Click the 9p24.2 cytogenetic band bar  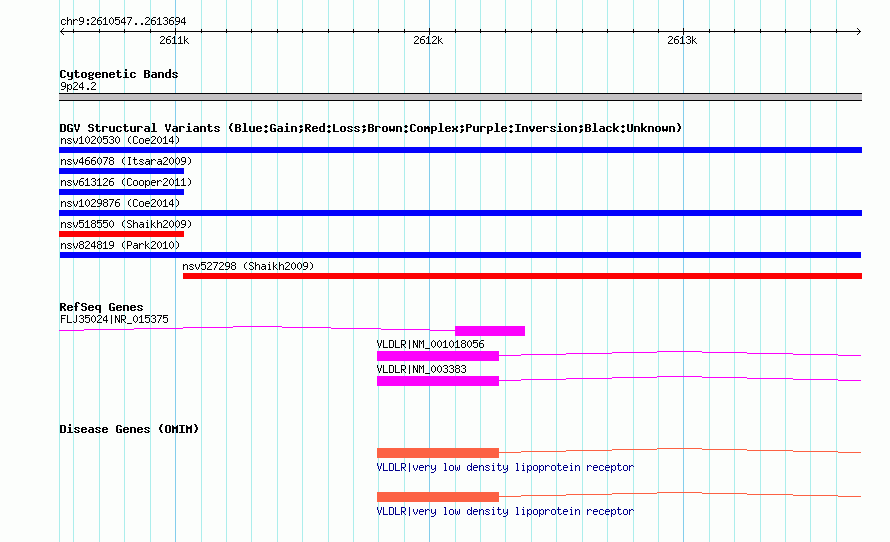click(x=460, y=97)
